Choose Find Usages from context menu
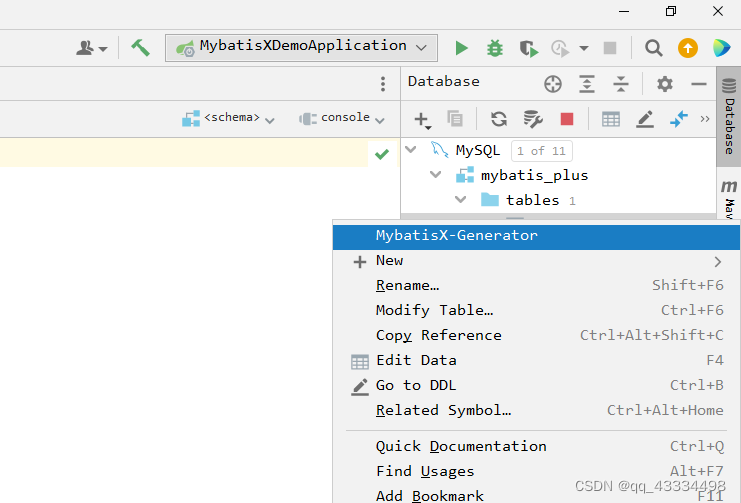The height and width of the screenshot is (503, 741). [536, 472]
